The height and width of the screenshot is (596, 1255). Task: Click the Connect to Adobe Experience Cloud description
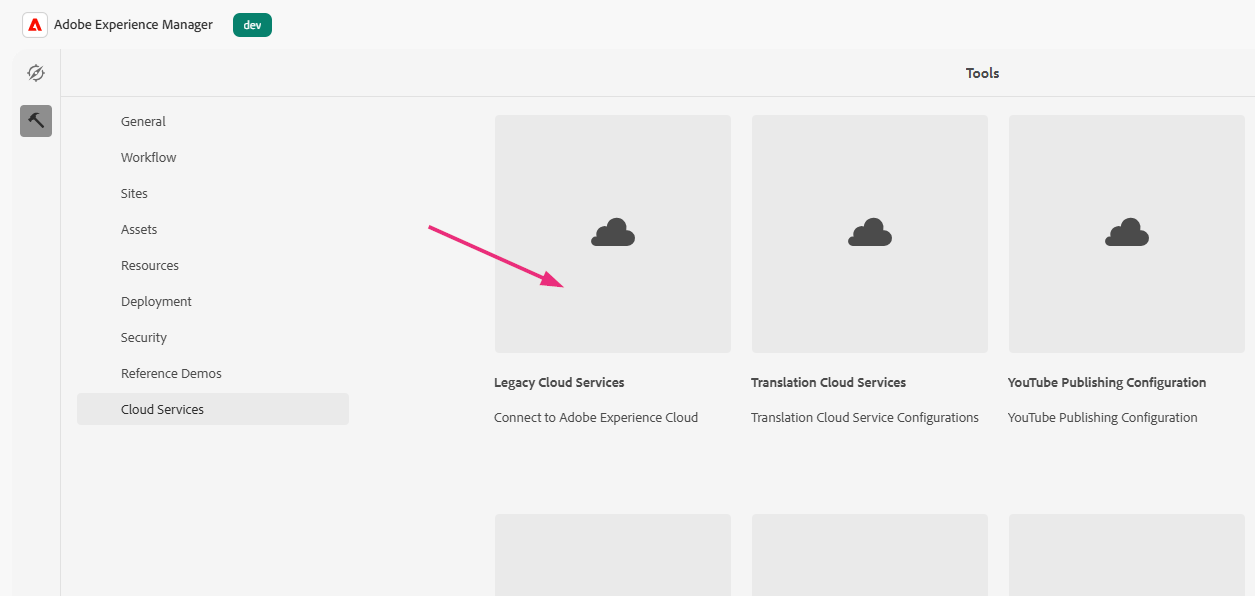pyautogui.click(x=596, y=418)
